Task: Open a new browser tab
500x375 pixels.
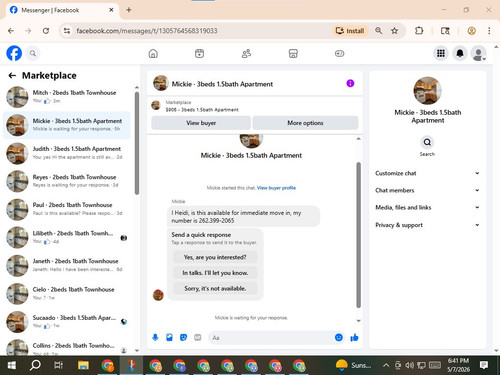Action: (129, 10)
